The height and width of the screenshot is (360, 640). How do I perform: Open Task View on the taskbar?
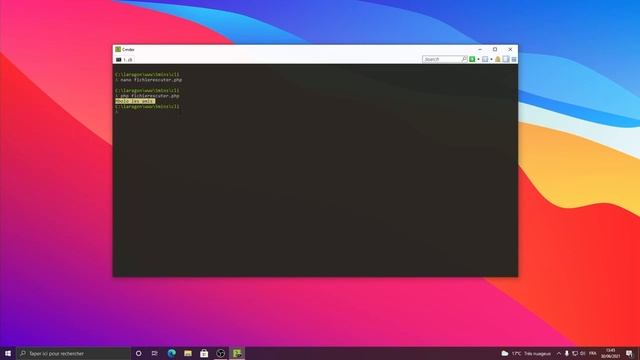pyautogui.click(x=155, y=353)
